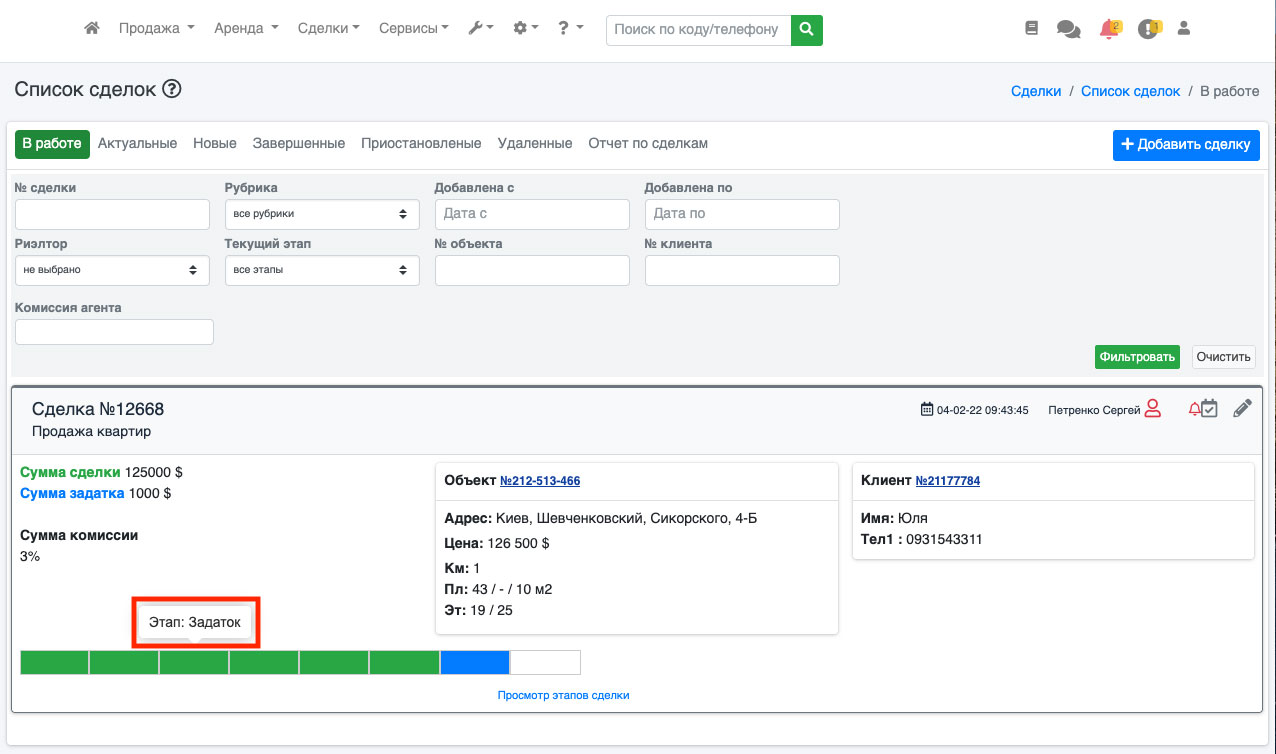Open the Продажа menu

(156, 29)
